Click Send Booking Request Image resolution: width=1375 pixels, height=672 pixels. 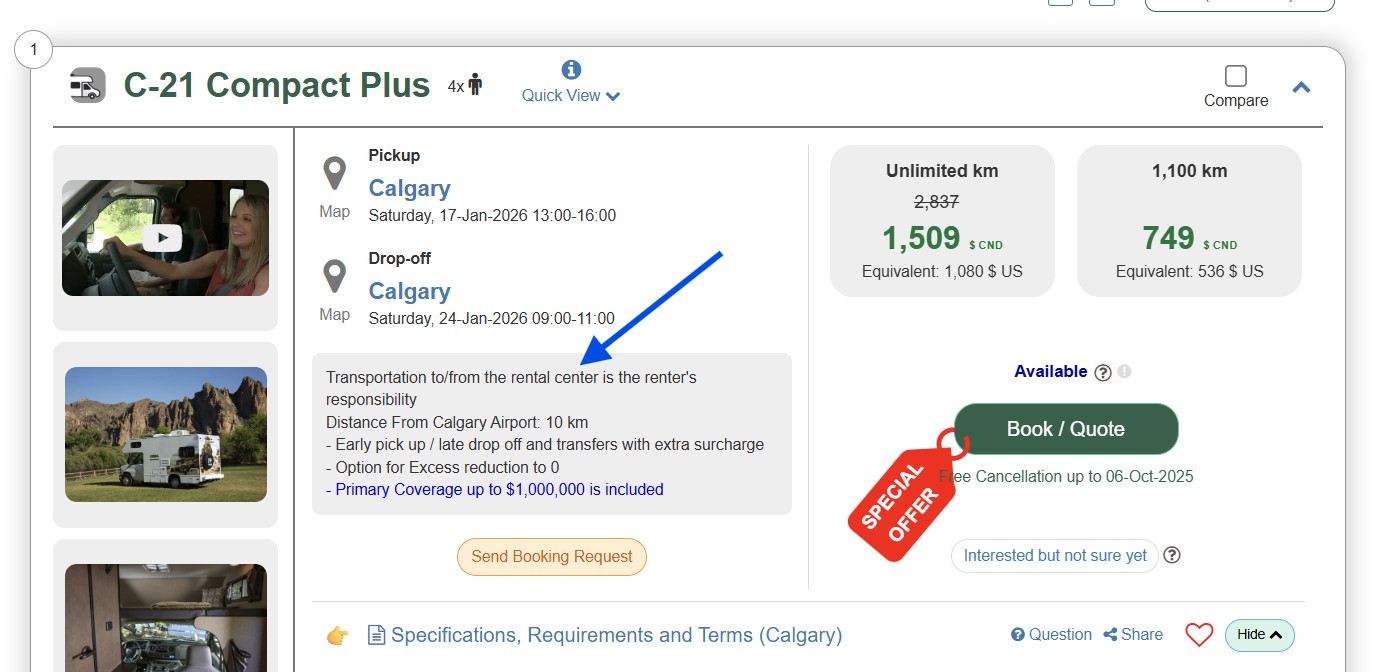tap(552, 557)
